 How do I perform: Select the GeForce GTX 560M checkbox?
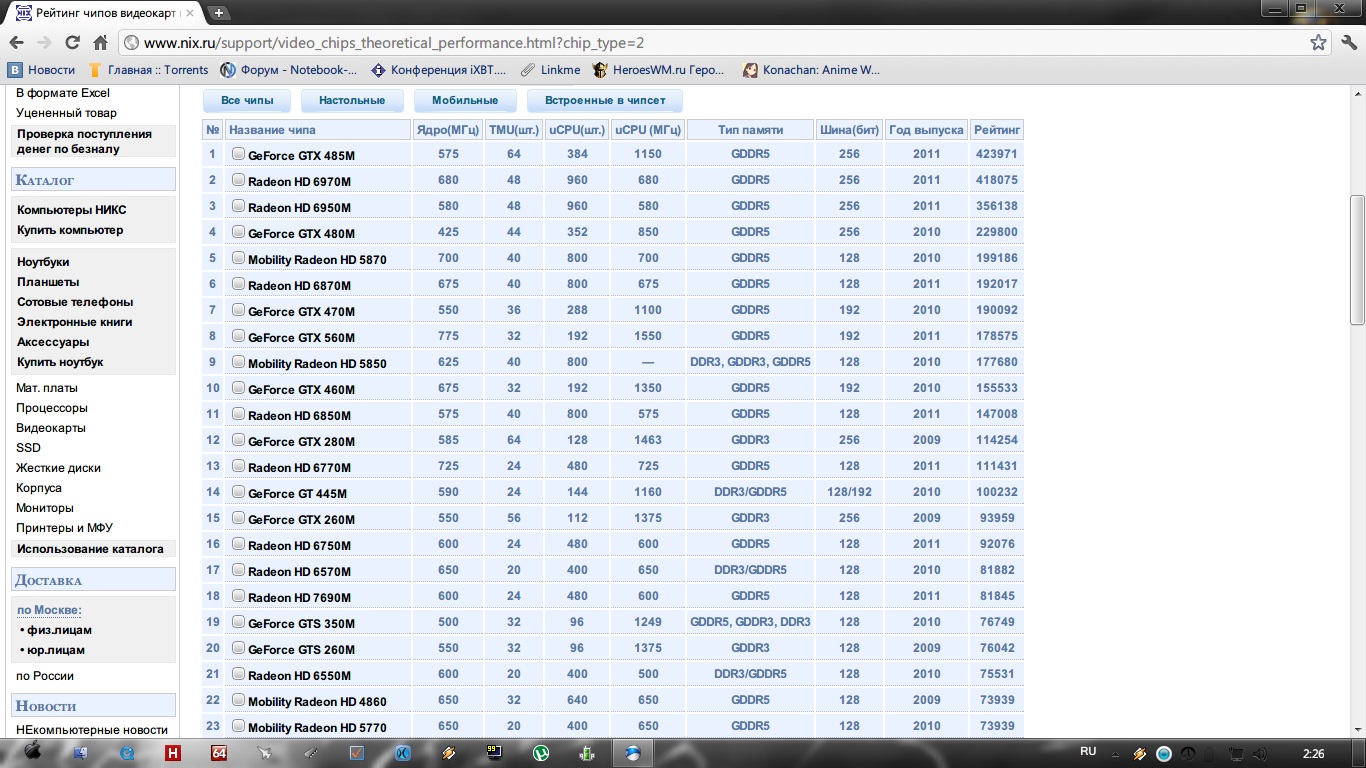pos(238,336)
